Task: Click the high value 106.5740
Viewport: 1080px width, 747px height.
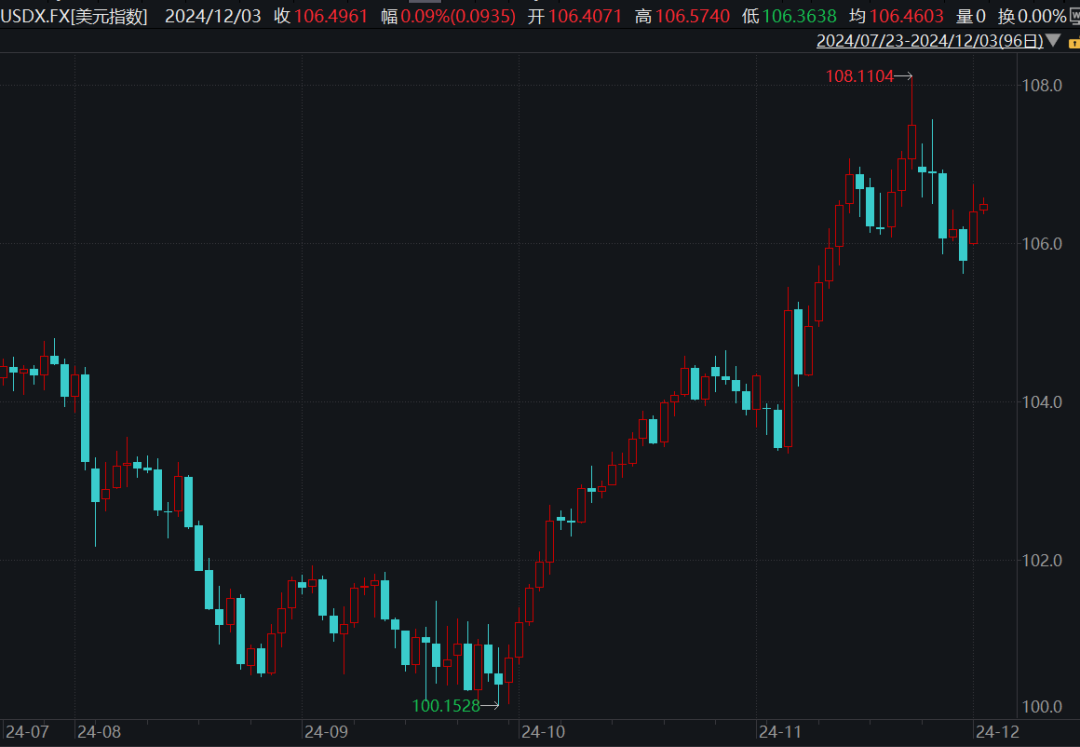Action: coord(692,16)
